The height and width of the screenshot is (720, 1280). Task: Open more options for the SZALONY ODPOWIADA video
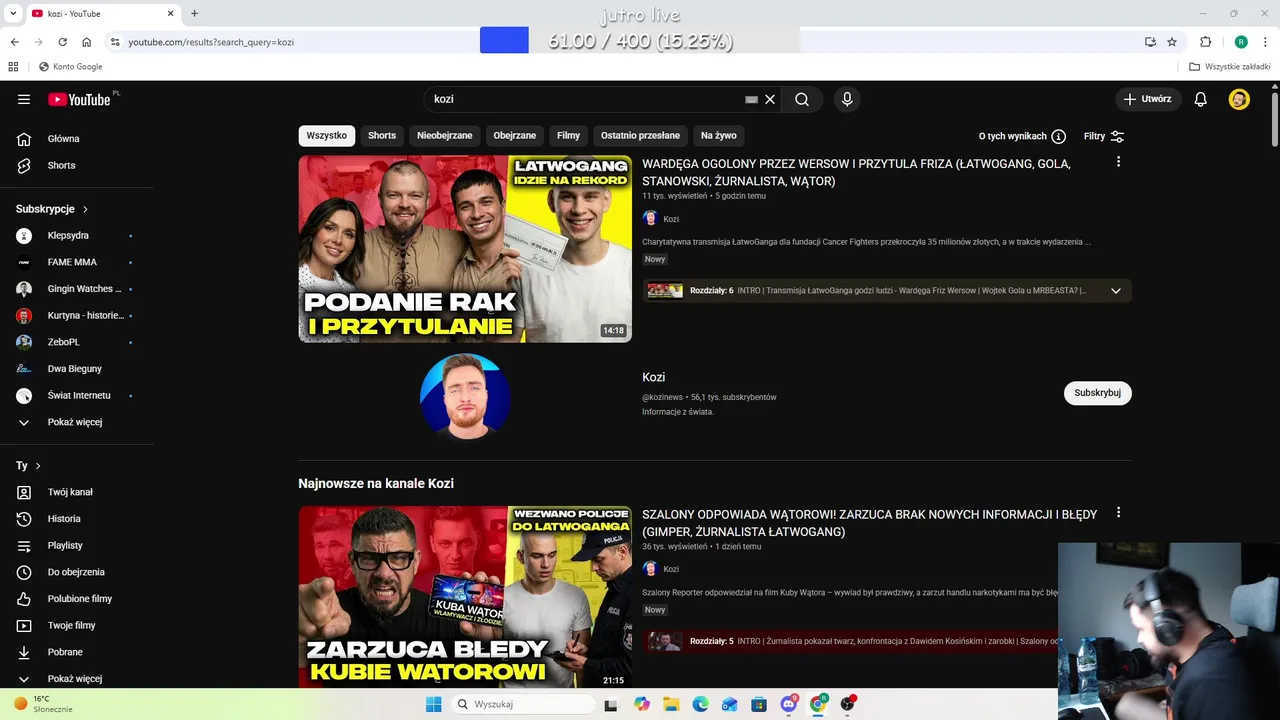point(1118,513)
